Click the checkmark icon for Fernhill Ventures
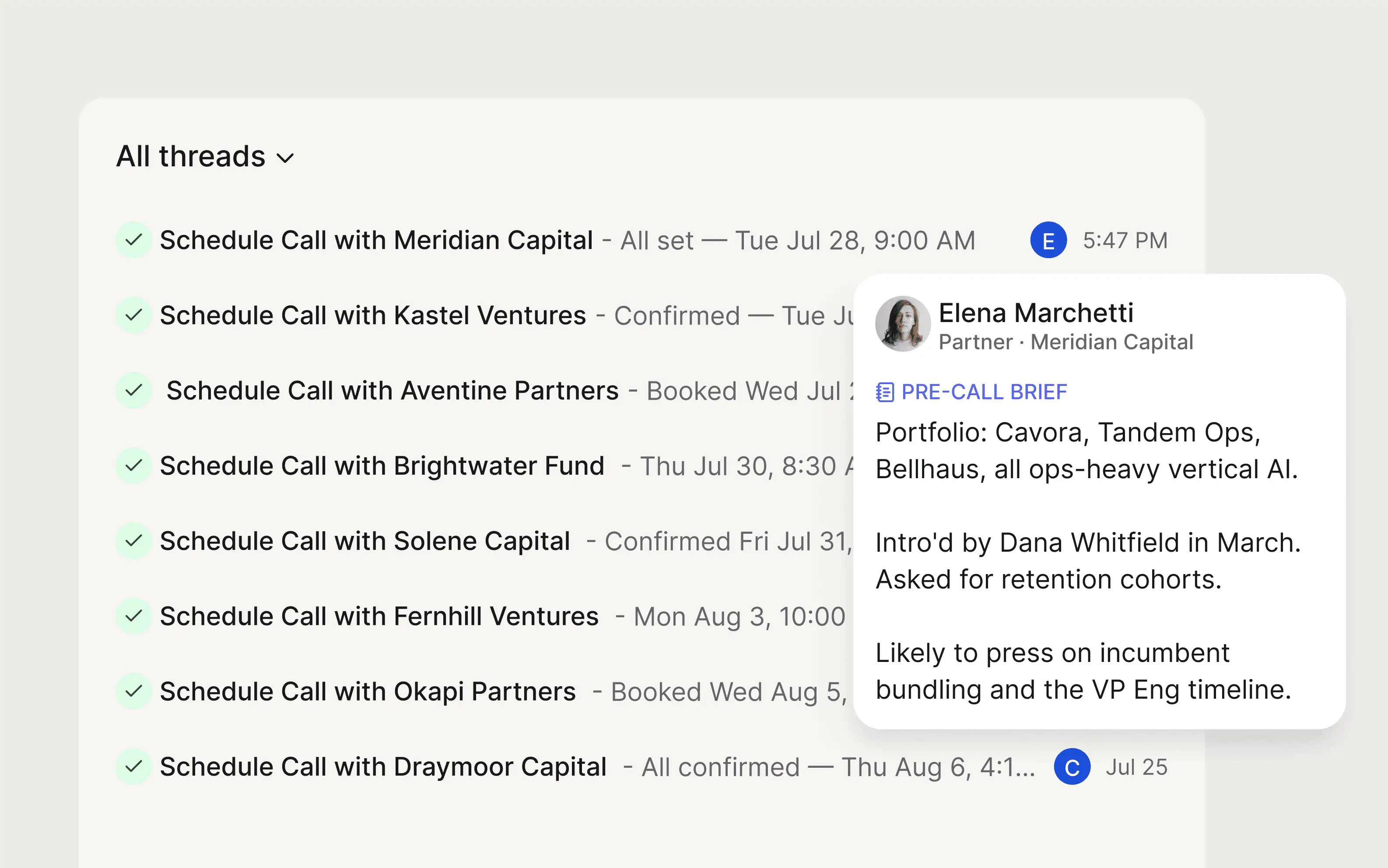Viewport: 1388px width, 868px height. click(x=134, y=616)
